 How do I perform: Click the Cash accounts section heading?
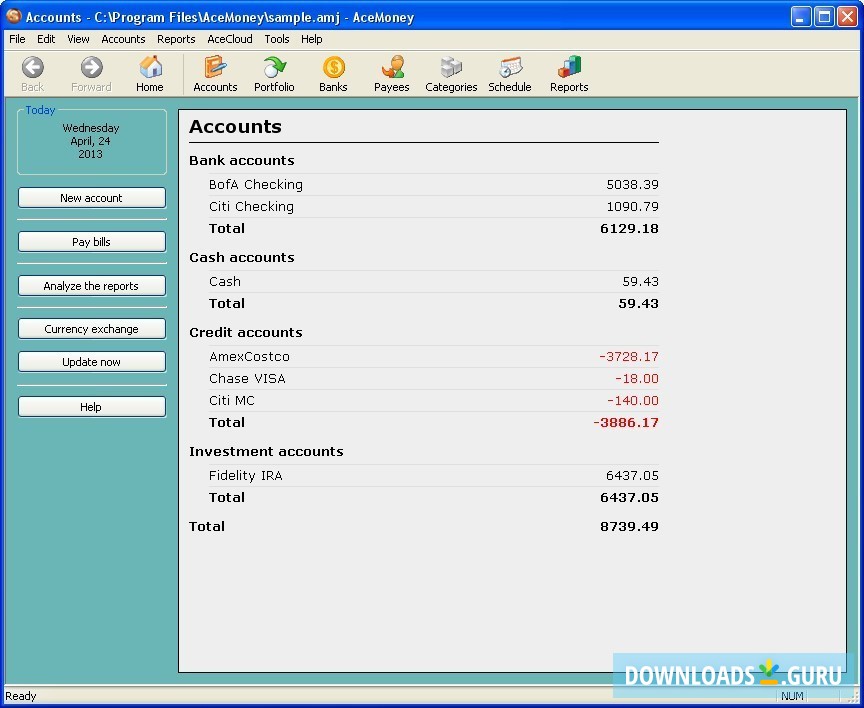click(x=242, y=257)
